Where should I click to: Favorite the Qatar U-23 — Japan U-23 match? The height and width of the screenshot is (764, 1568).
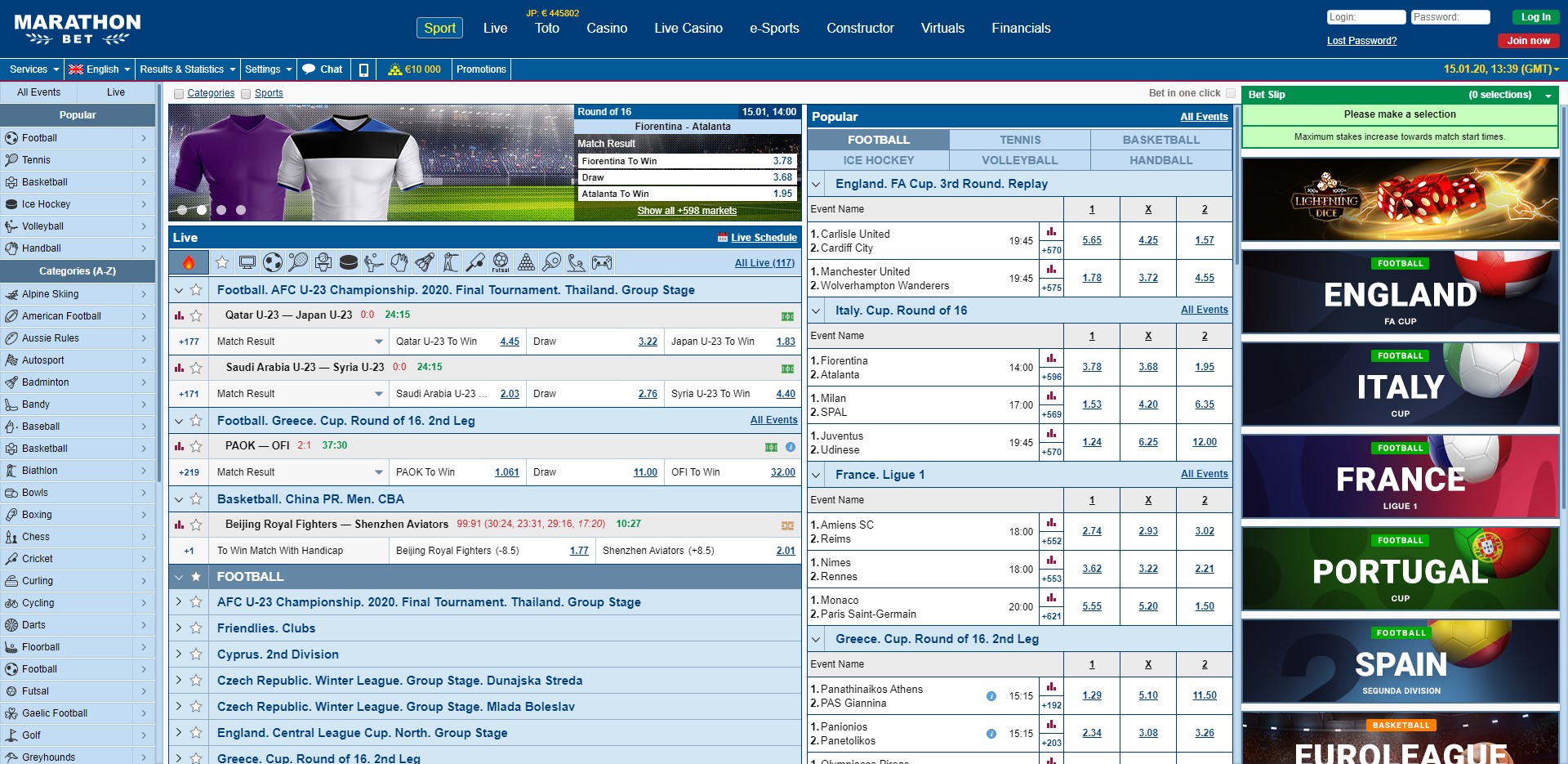(x=196, y=315)
